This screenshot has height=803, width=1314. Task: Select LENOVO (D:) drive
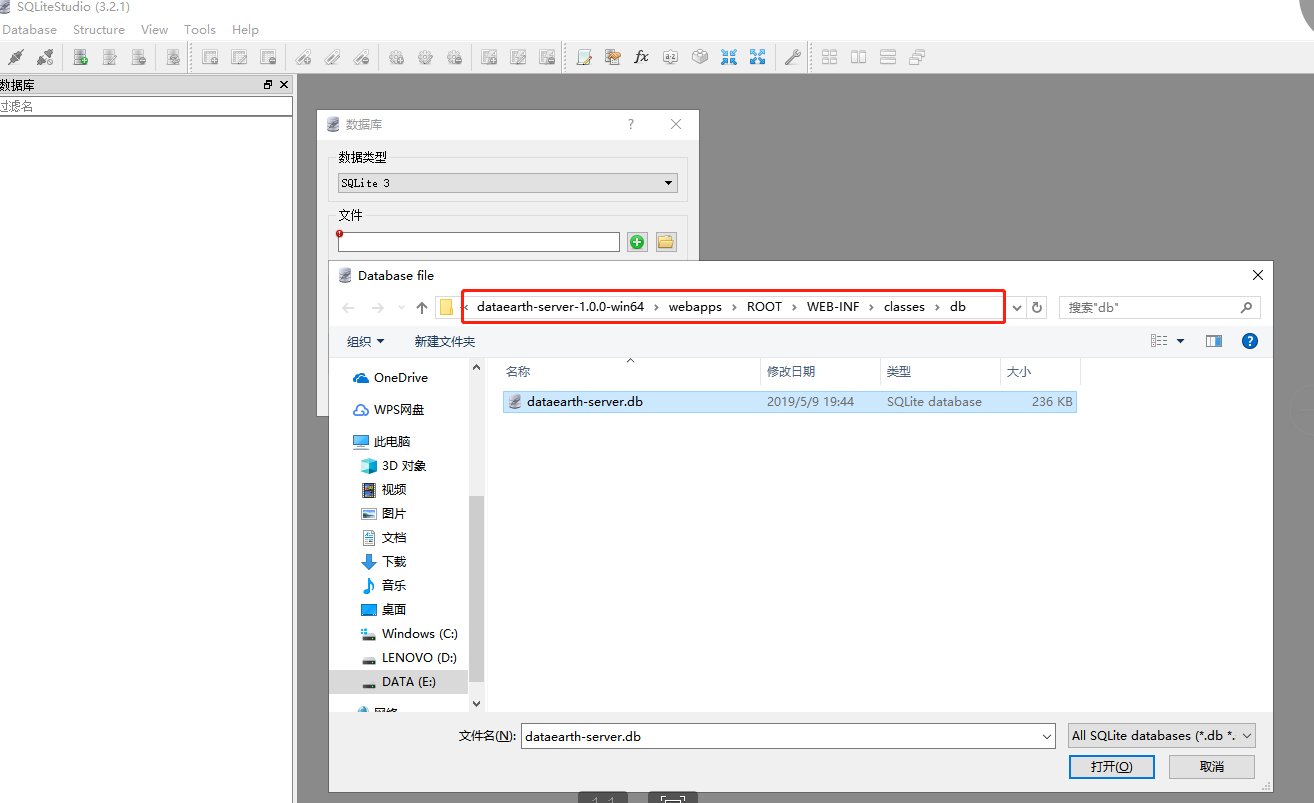coord(408,658)
